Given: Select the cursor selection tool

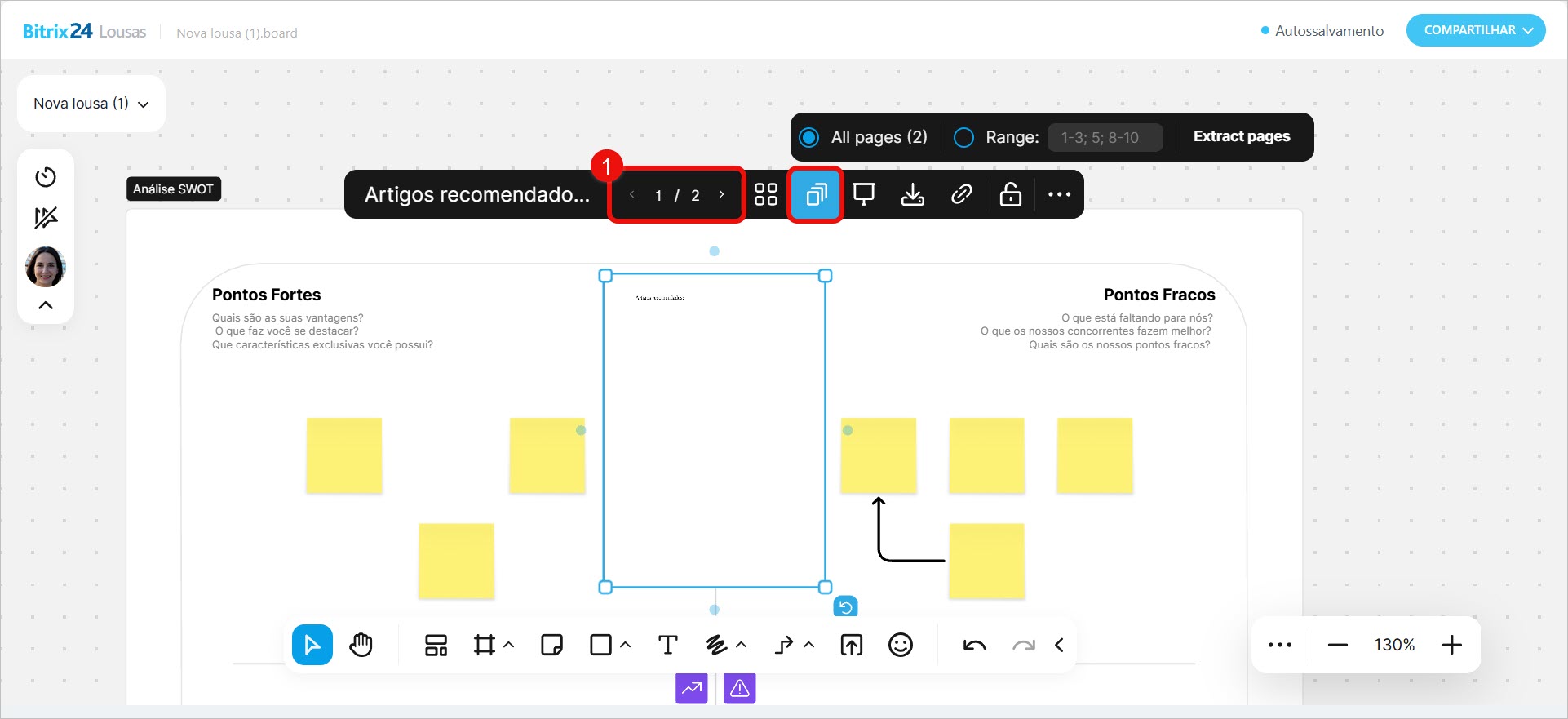Looking at the screenshot, I should (x=312, y=645).
